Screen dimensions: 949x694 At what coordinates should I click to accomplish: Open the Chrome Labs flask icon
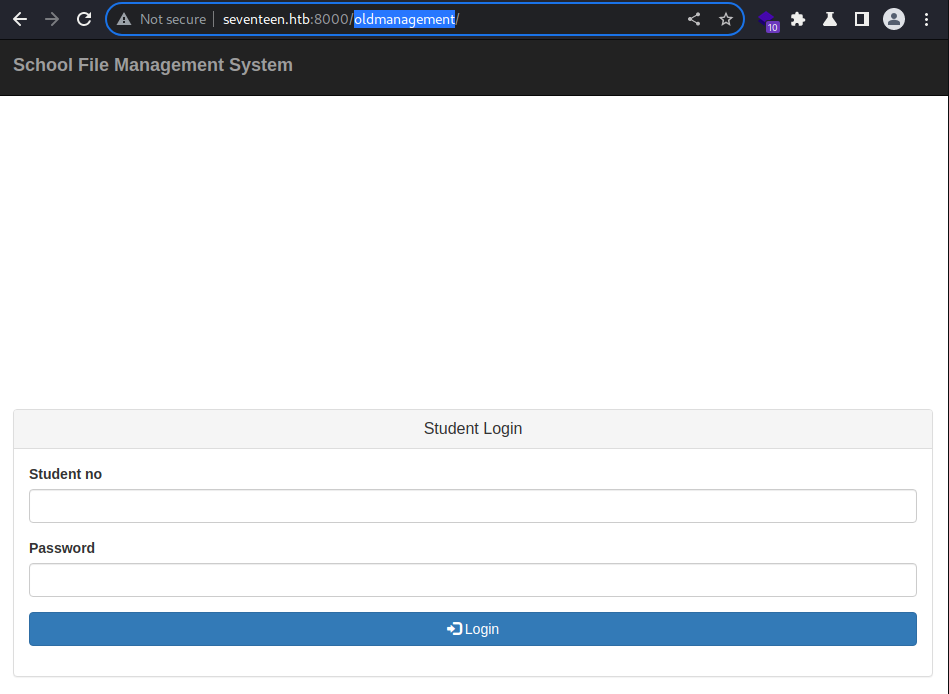coord(830,19)
